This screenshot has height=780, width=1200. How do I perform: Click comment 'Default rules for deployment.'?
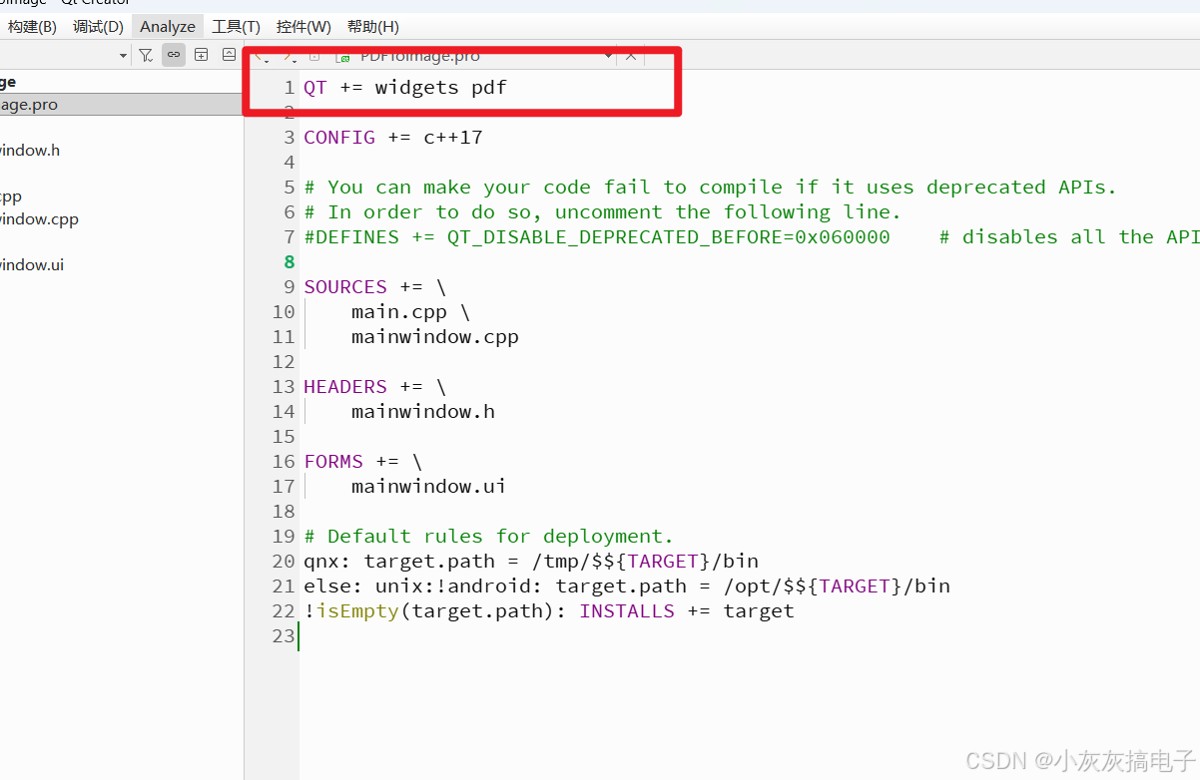point(489,537)
